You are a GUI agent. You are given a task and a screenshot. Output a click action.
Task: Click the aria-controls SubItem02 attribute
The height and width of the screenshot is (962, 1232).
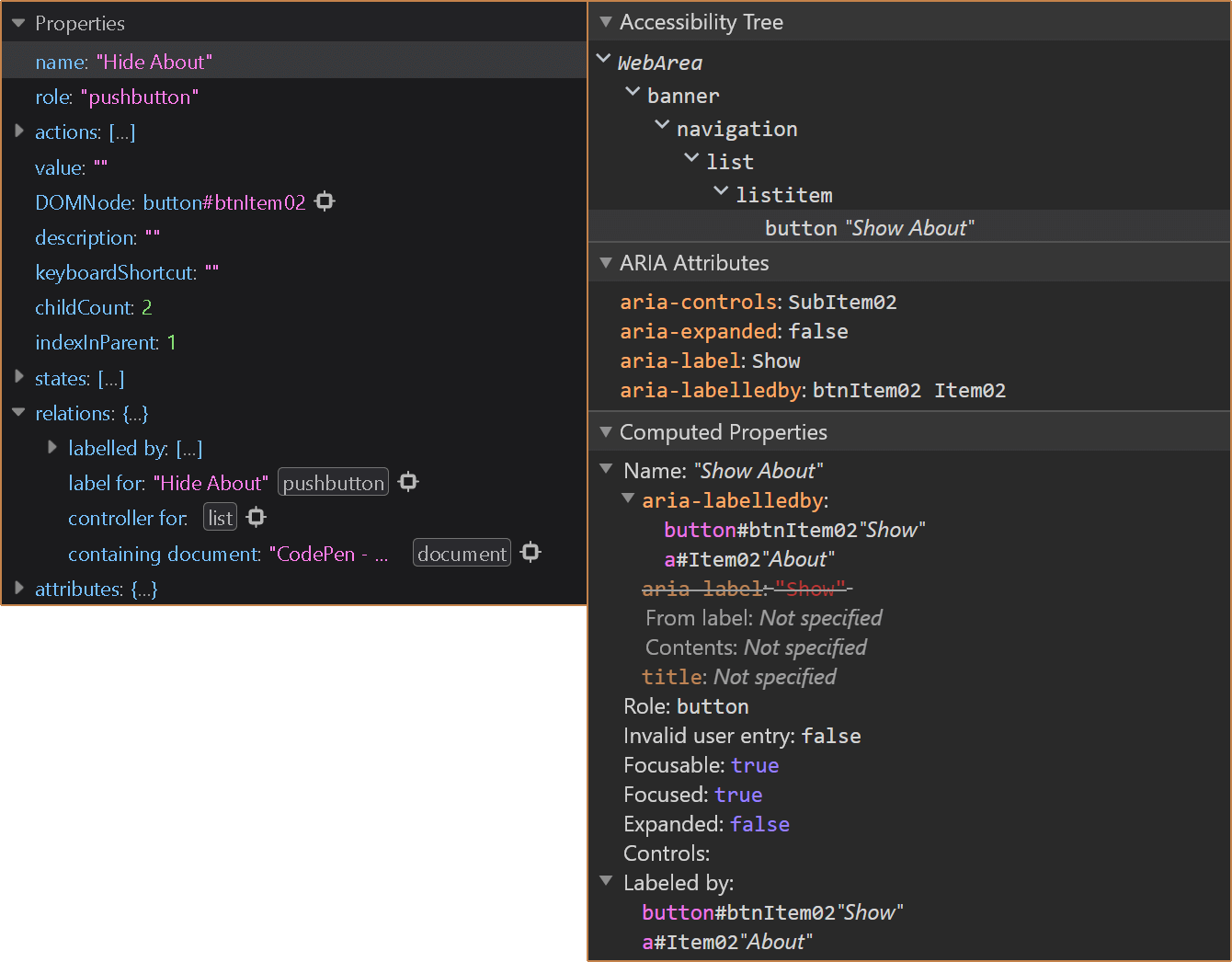pos(759,302)
